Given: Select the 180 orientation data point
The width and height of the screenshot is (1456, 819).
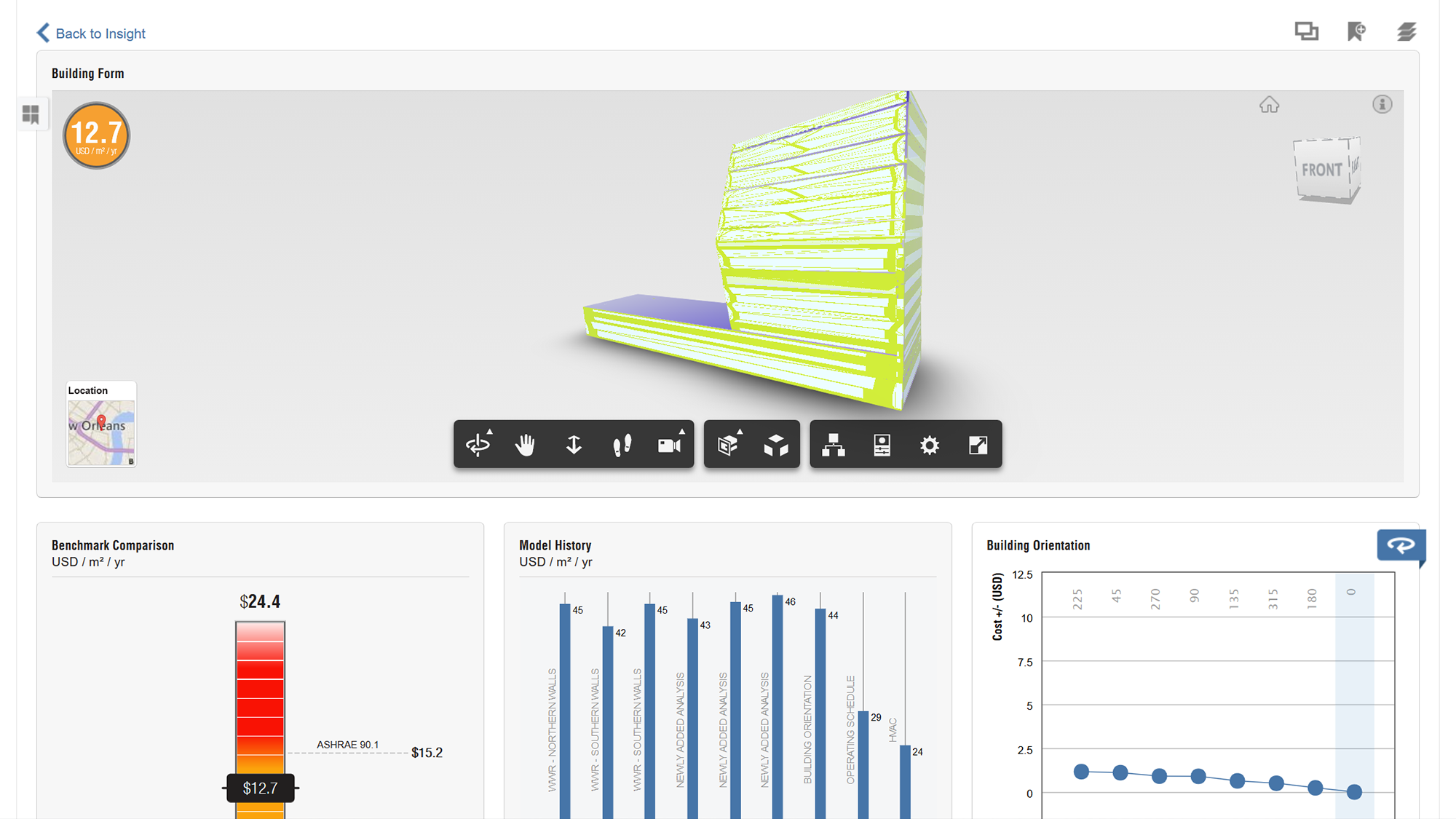Looking at the screenshot, I should tap(1315, 788).
